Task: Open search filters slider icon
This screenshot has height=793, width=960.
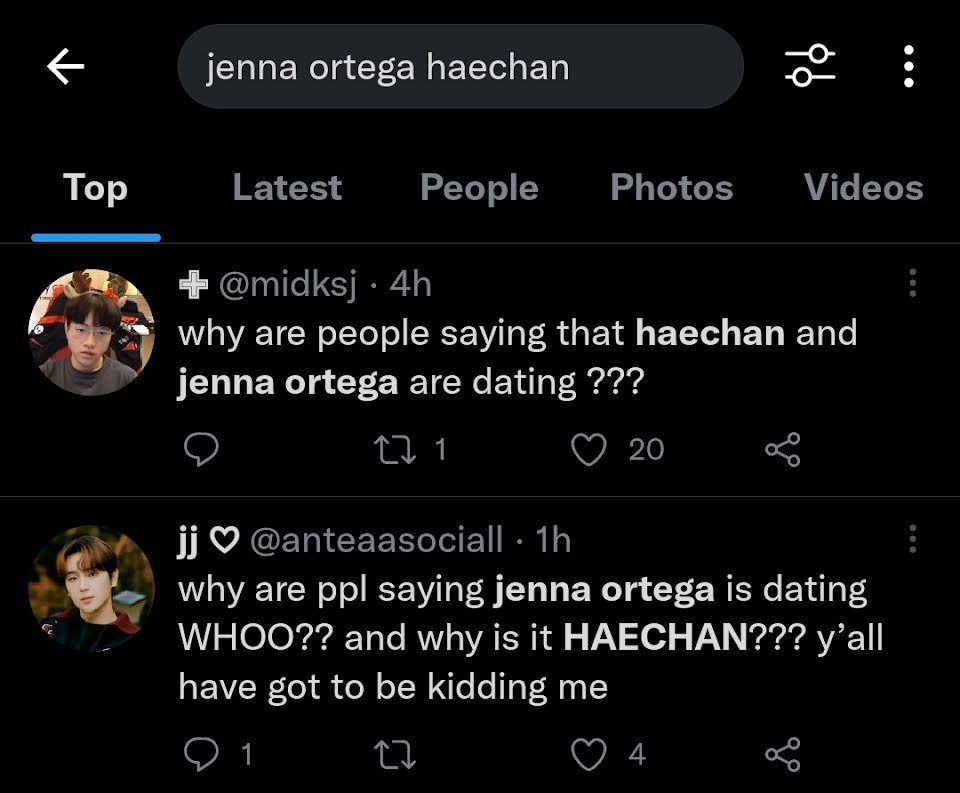Action: [809, 67]
